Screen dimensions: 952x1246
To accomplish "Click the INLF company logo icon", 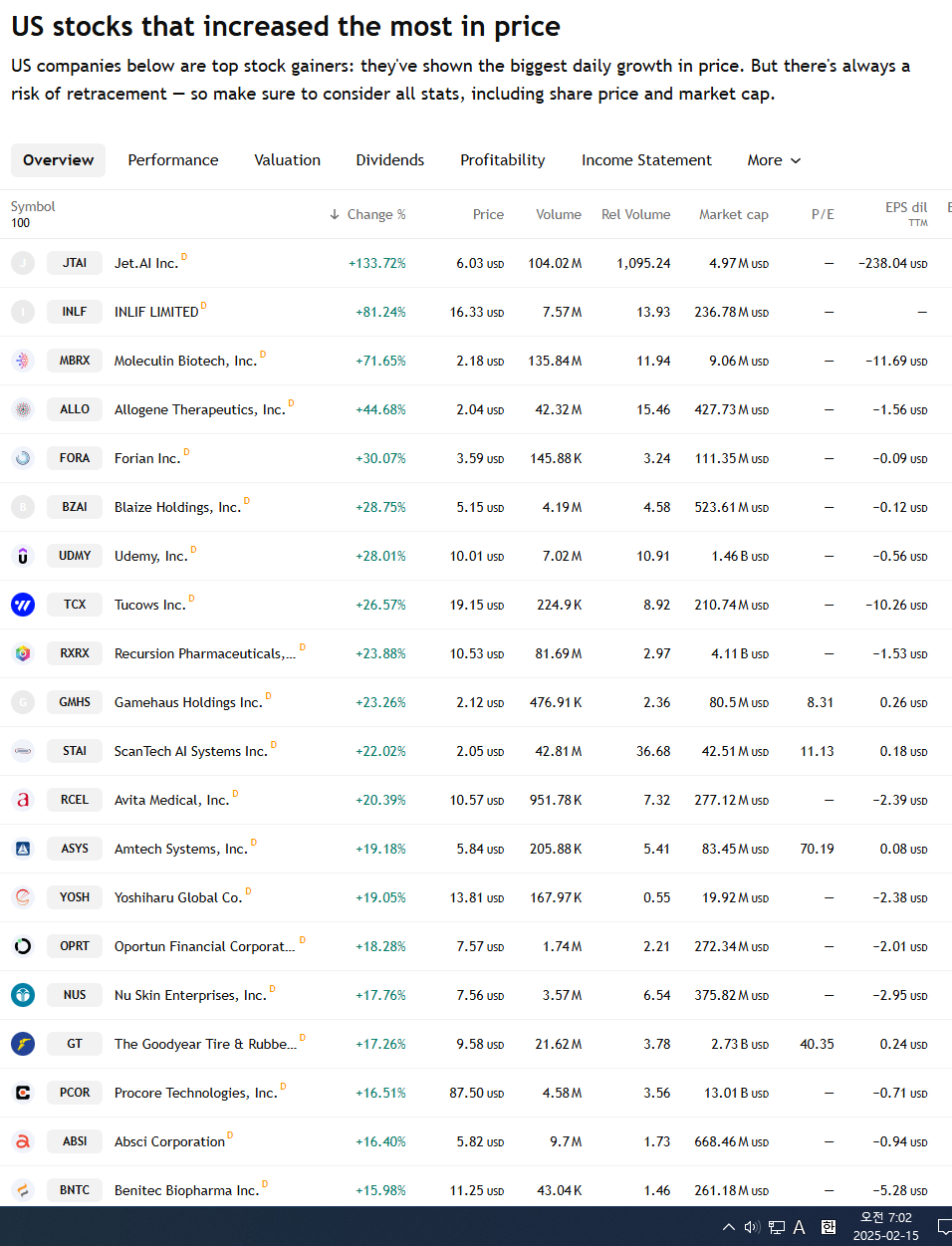I will (23, 312).
